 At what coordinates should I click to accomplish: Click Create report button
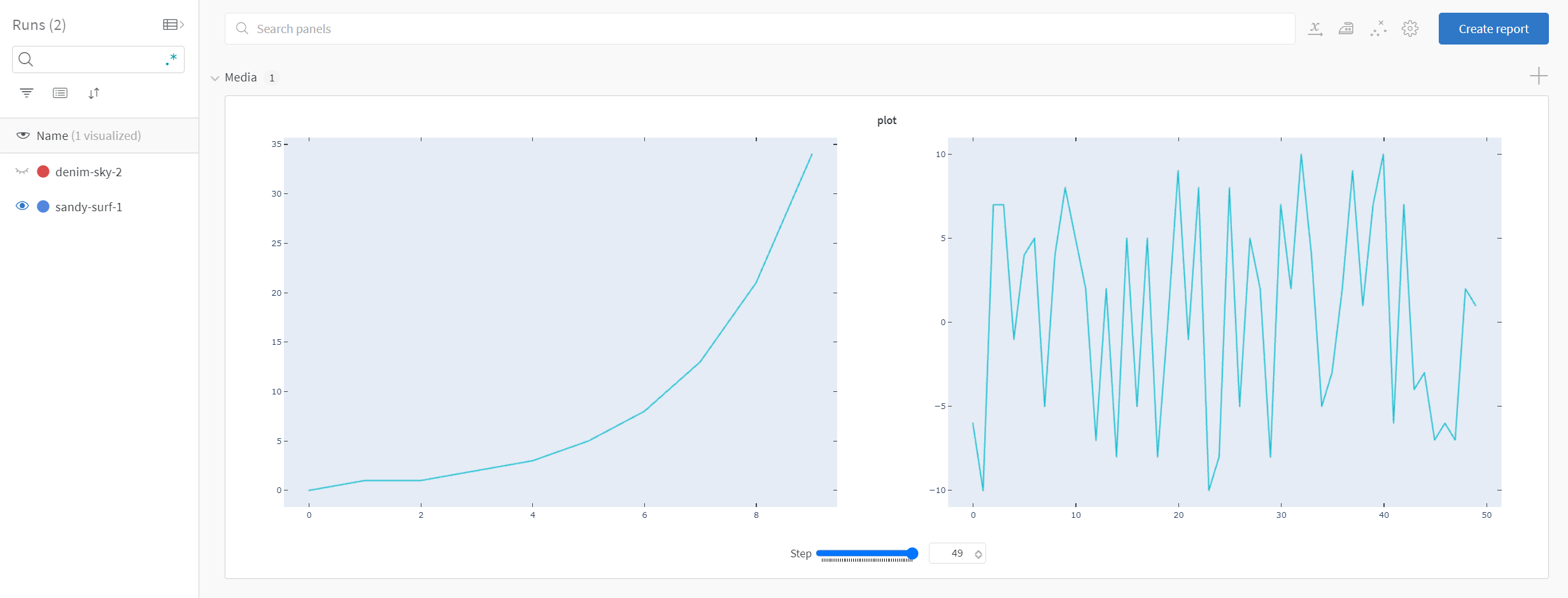[x=1494, y=29]
